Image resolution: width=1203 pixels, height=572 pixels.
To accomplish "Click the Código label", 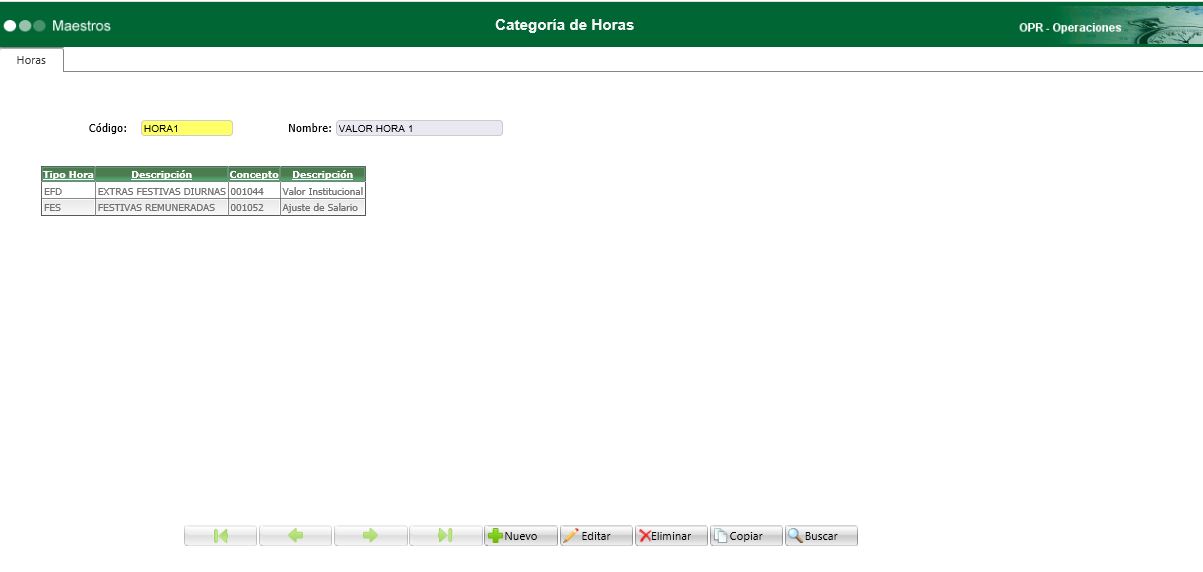I will pos(108,128).
